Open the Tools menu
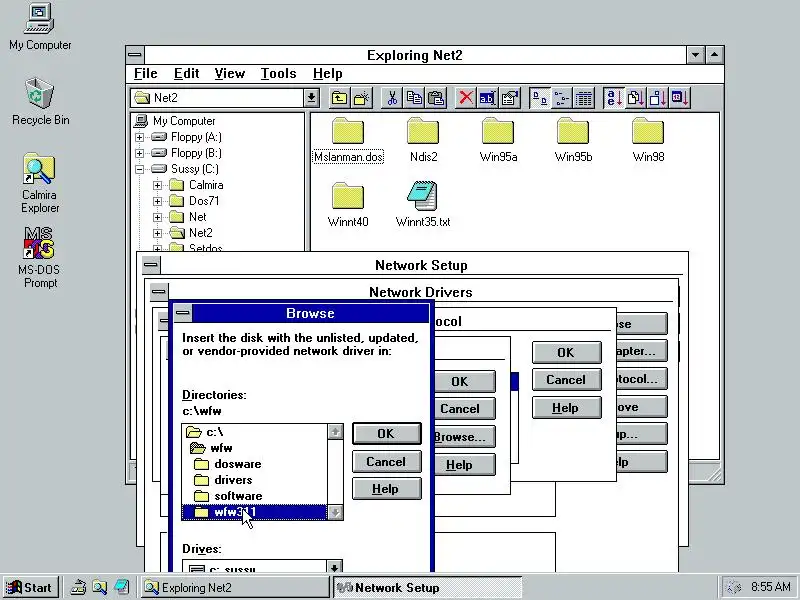Image resolution: width=800 pixels, height=600 pixels. pyautogui.click(x=279, y=73)
